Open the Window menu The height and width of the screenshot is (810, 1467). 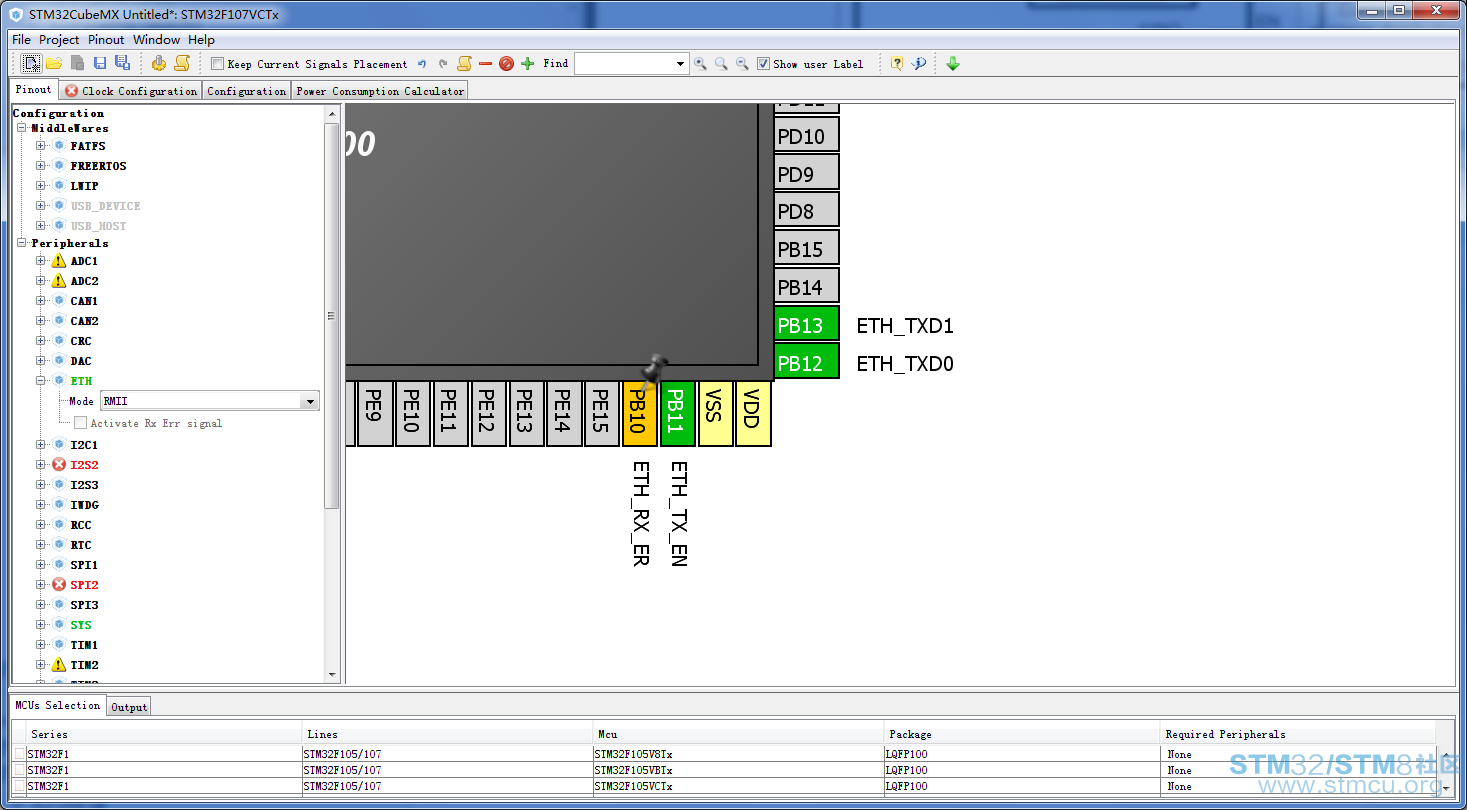[x=157, y=40]
